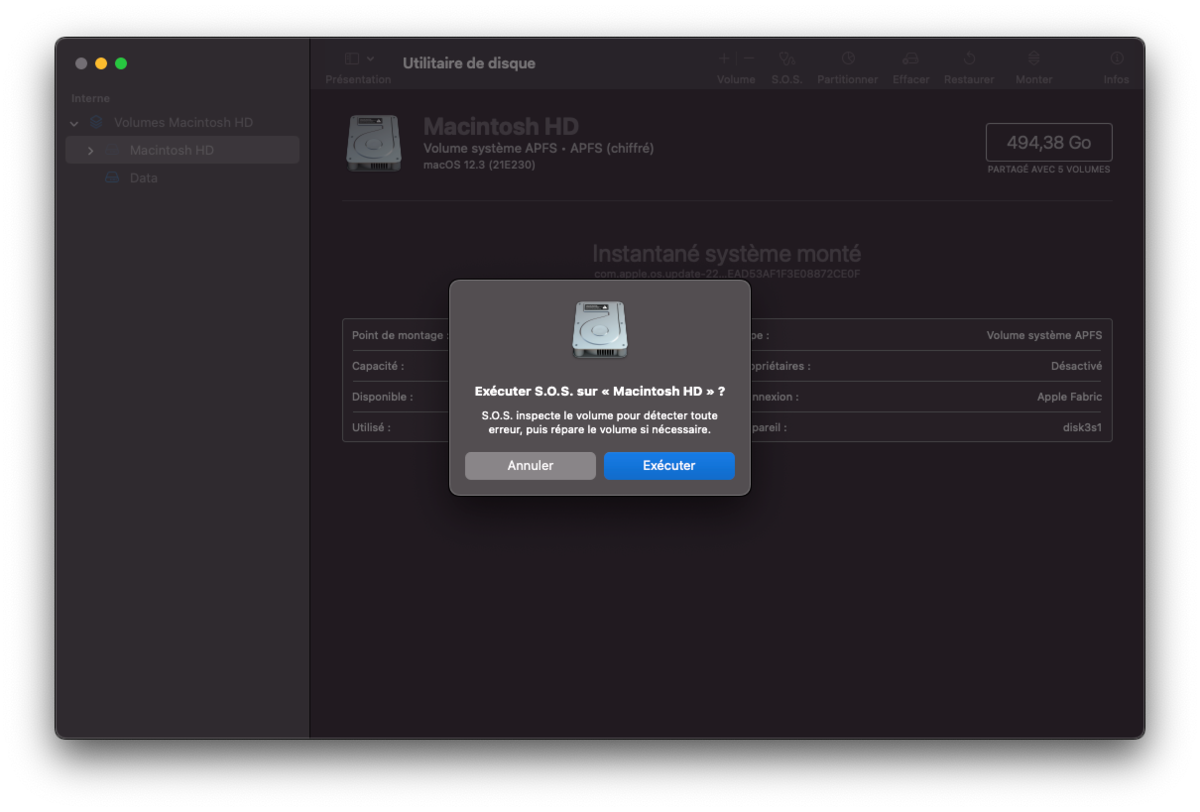The image size is (1200, 812).
Task: Click the Désactivé value
Action: pos(1076,366)
